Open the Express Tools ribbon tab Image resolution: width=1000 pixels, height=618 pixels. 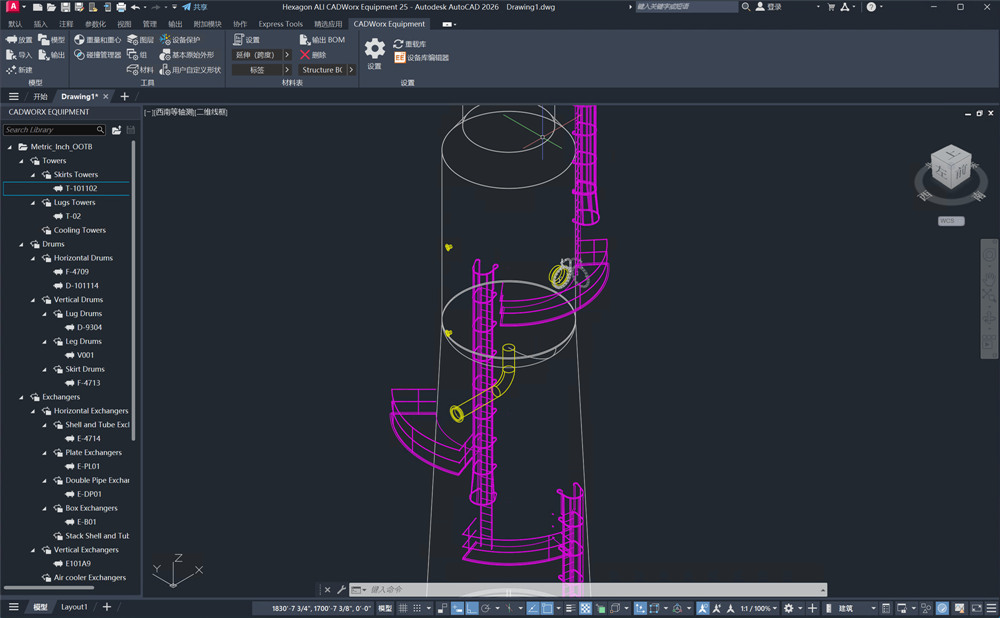(x=281, y=24)
